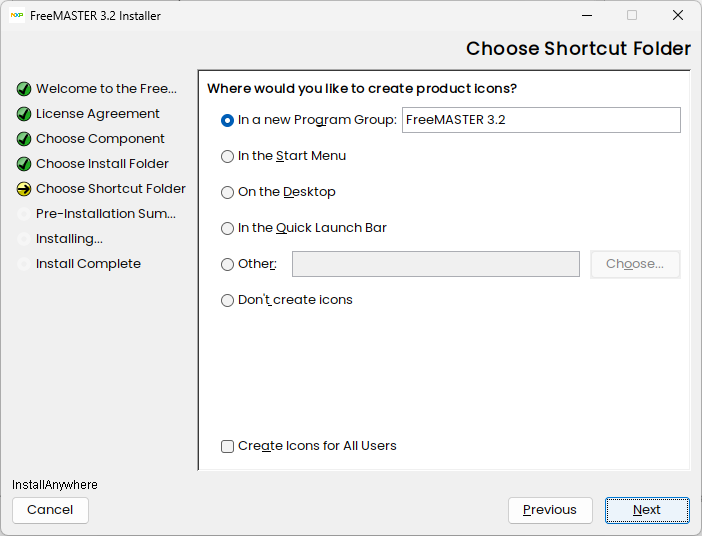This screenshot has height=536, width=702.
Task: Click the Installing... step label
Action: tap(69, 239)
